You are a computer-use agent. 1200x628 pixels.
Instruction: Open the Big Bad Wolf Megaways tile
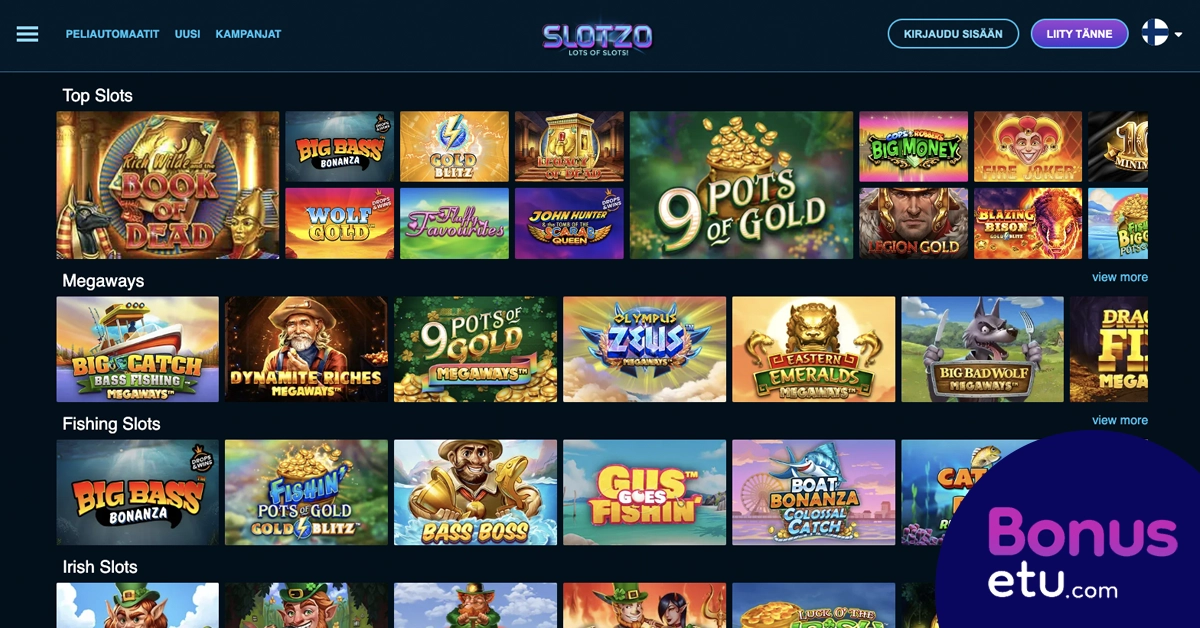click(x=982, y=349)
